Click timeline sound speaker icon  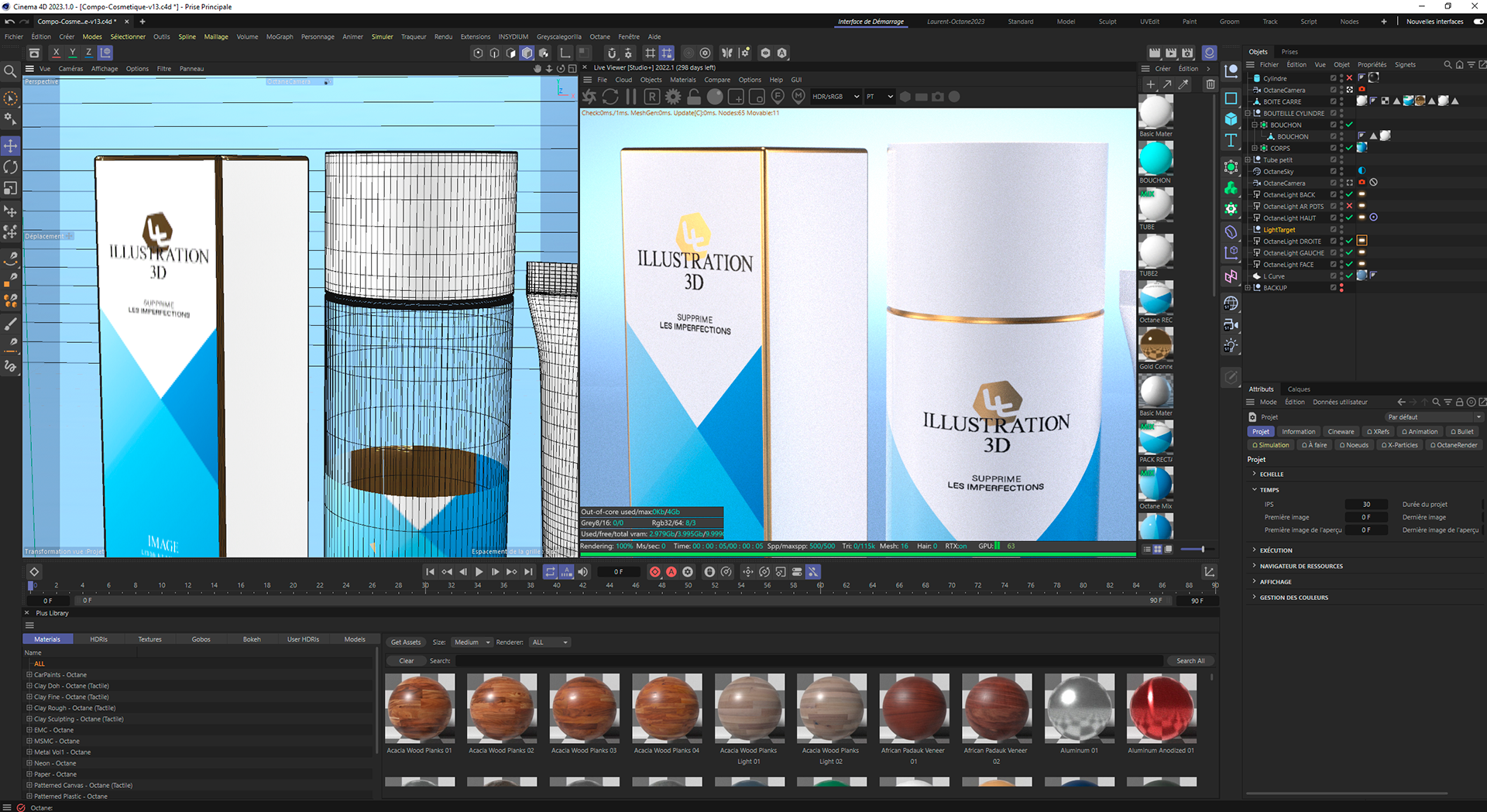[x=583, y=571]
